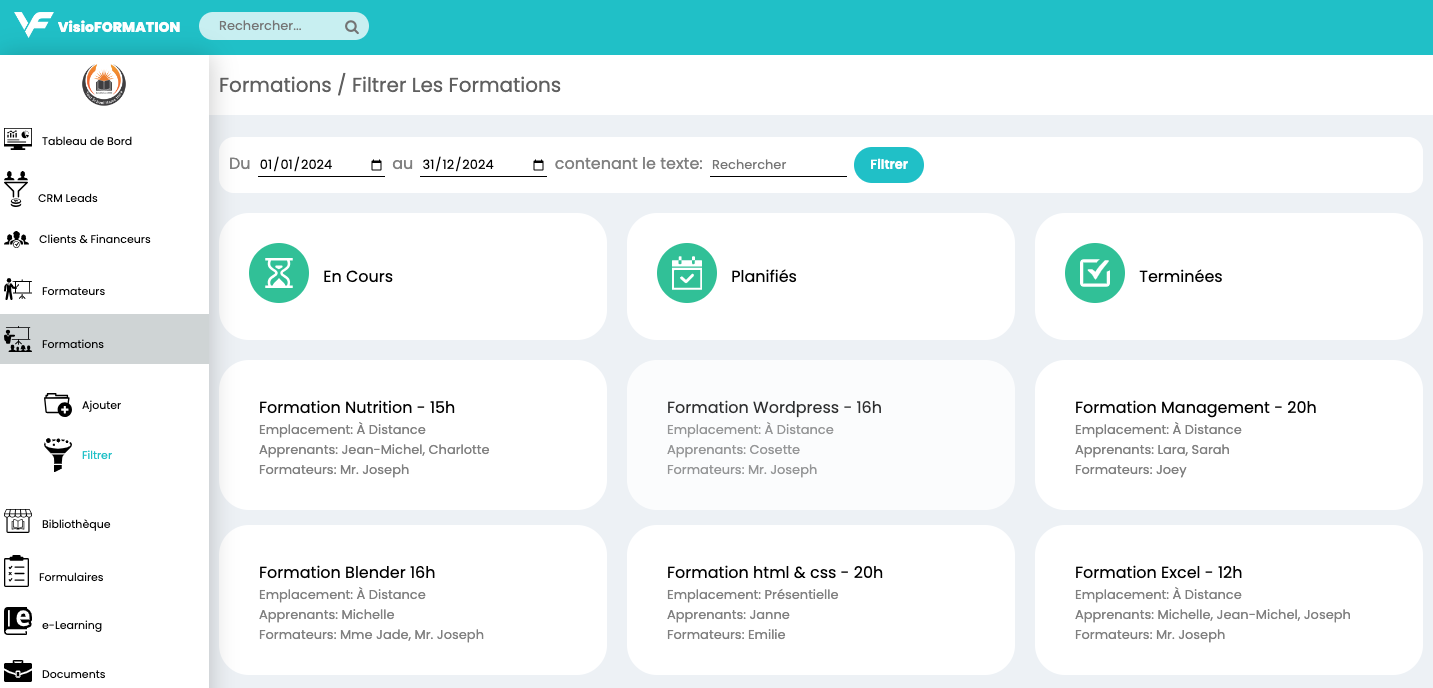Show En Cours formations

coord(413,276)
